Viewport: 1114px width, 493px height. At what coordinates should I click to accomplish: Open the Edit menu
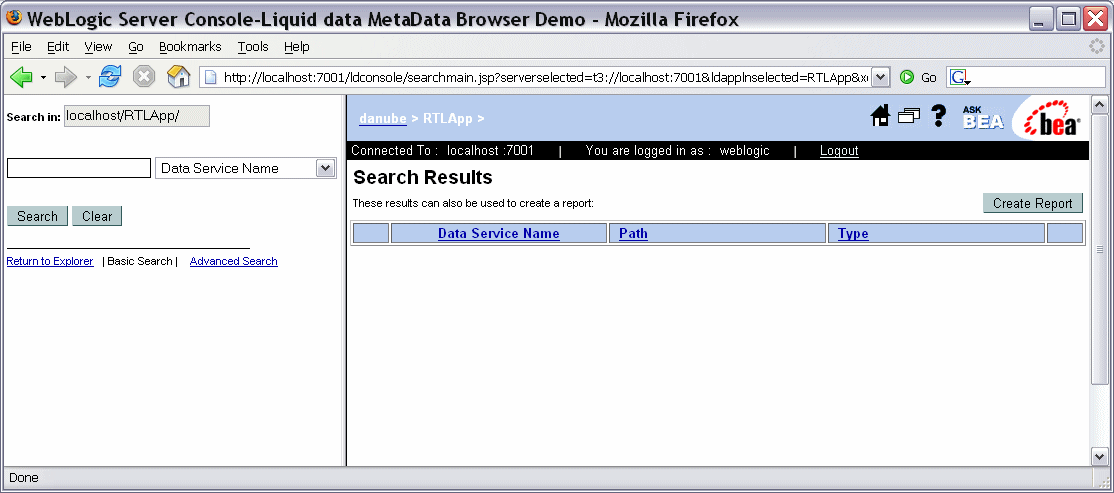(58, 47)
